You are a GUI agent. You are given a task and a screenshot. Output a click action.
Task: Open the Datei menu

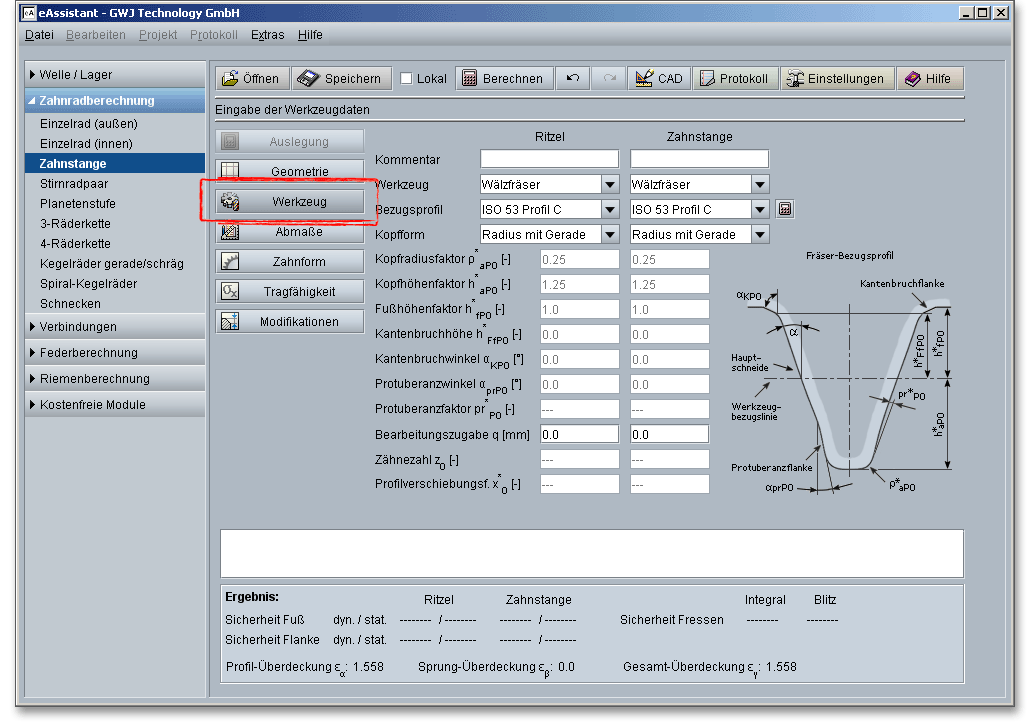(x=39, y=35)
